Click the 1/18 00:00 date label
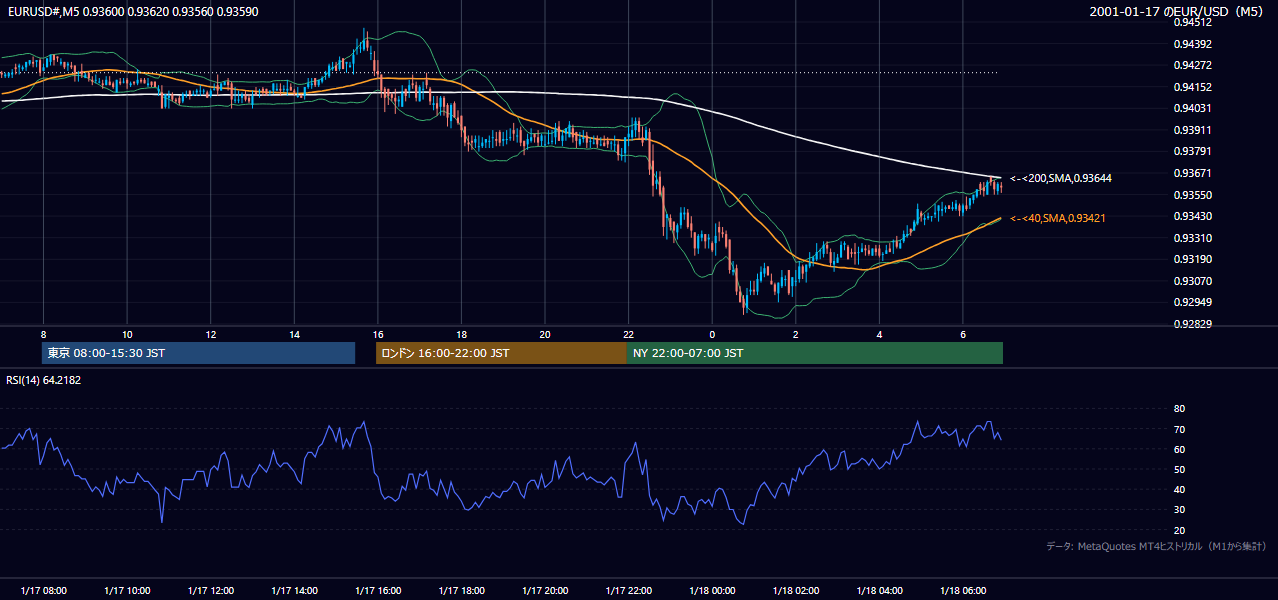This screenshot has height=600, width=1278. point(712,590)
